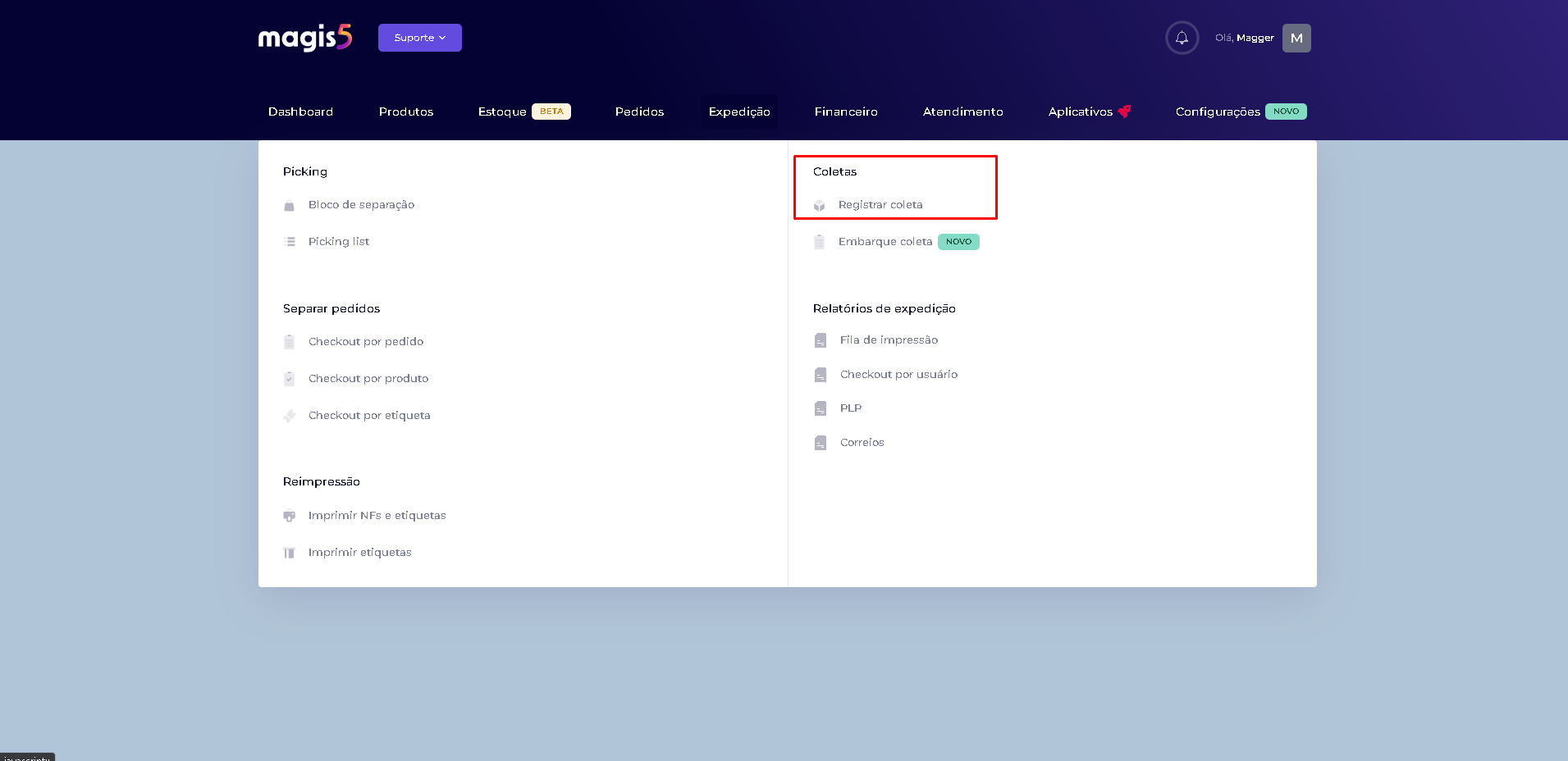Click the Relatórios de expedição heading
This screenshot has height=761, width=1568.
(x=885, y=308)
